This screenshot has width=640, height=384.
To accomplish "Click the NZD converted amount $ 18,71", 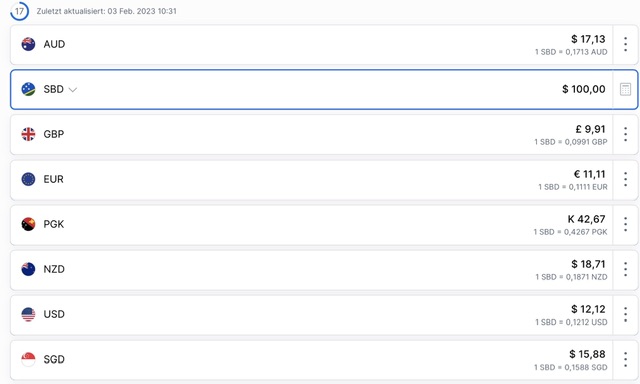I will 588,264.
